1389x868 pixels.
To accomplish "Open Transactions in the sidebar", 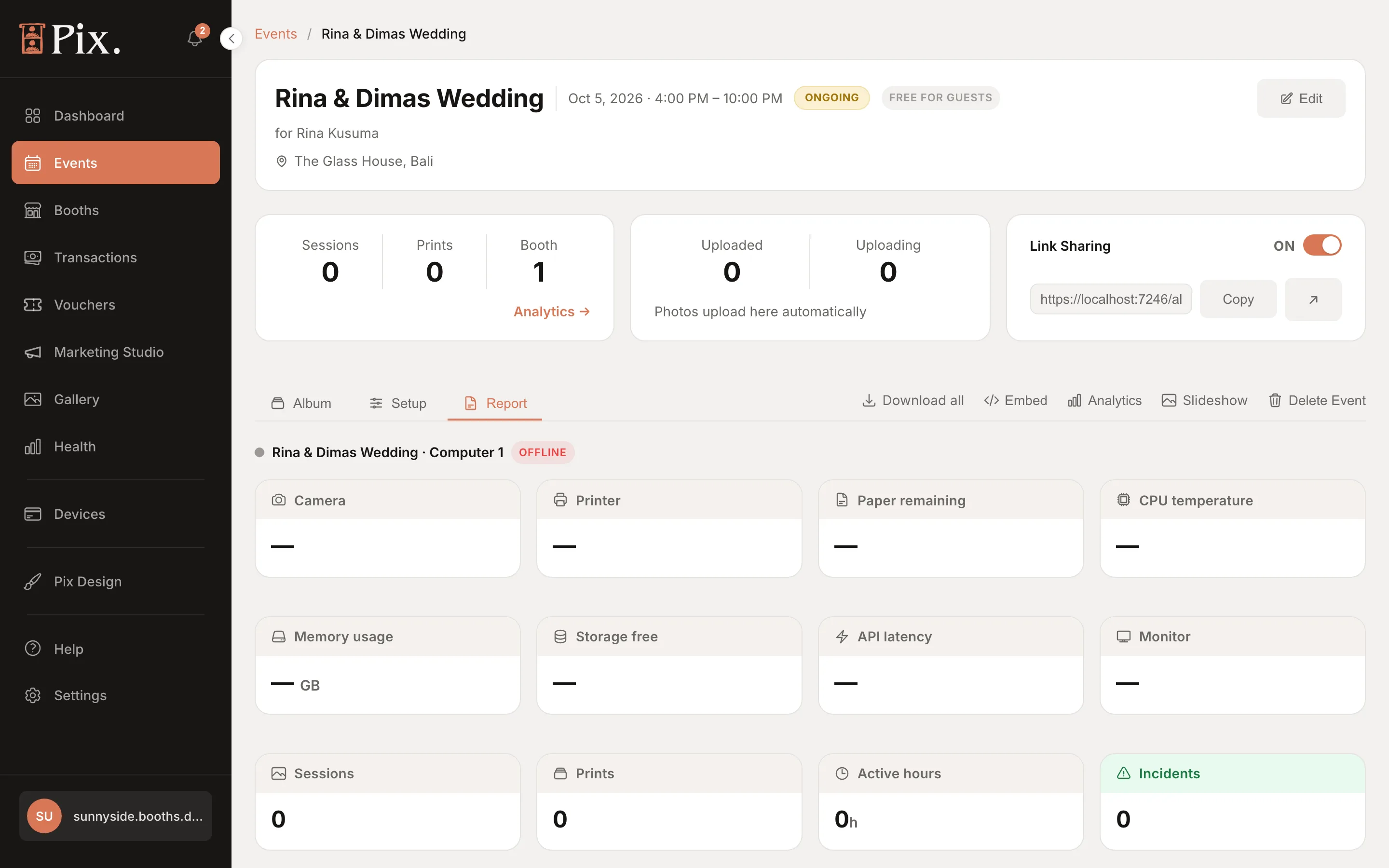I will (x=115, y=258).
